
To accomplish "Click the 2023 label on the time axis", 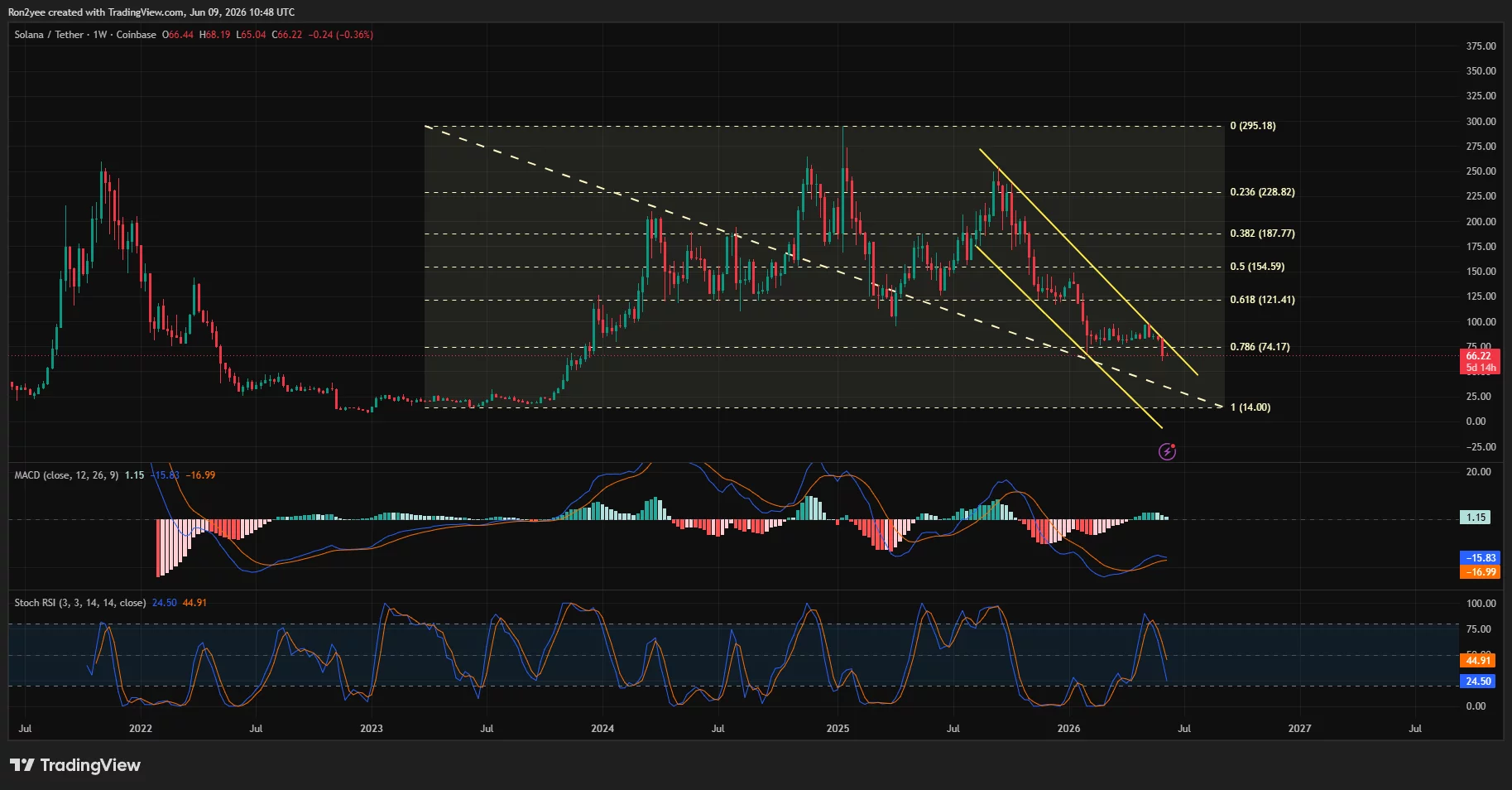I will (372, 729).
